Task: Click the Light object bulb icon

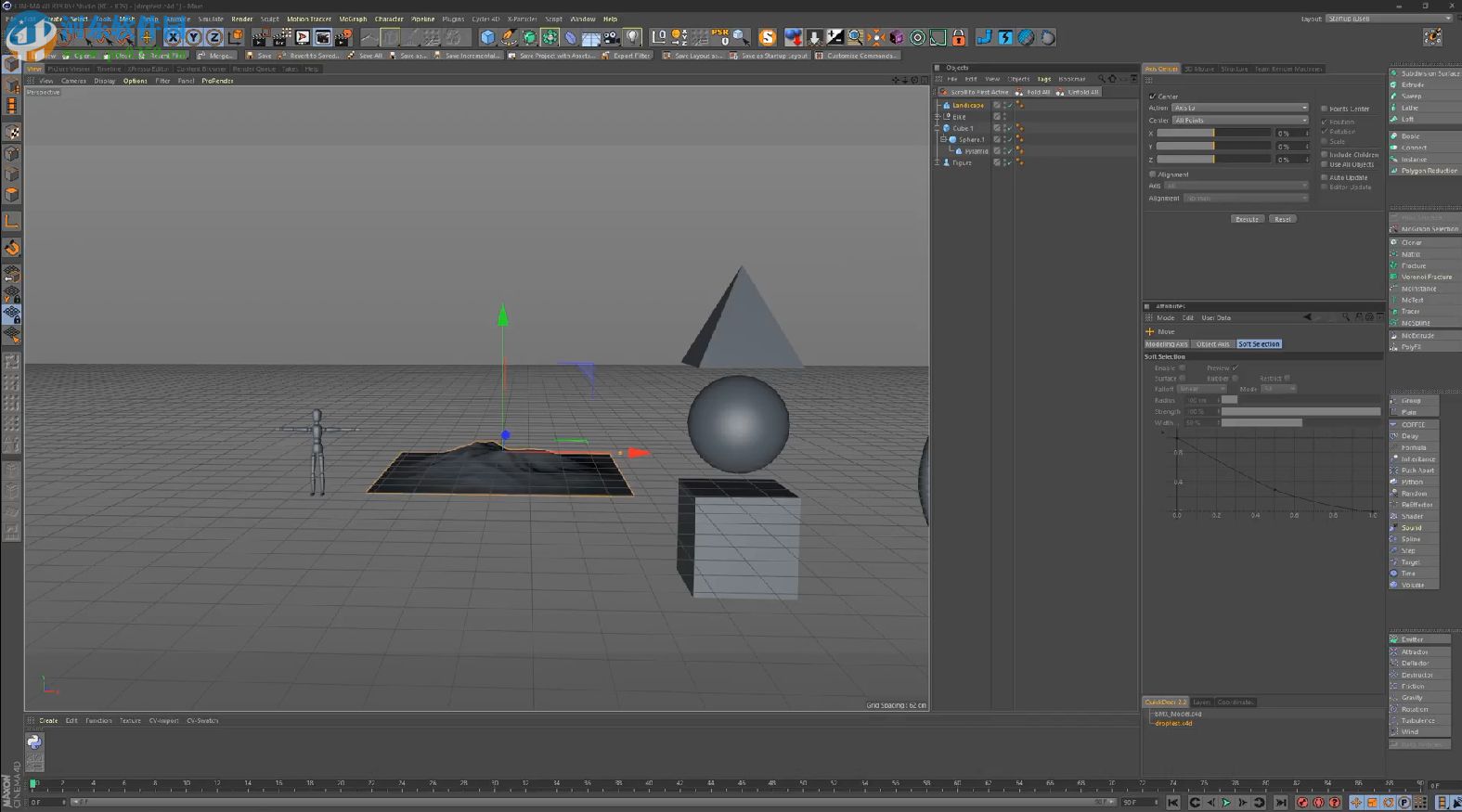Action: point(633,37)
